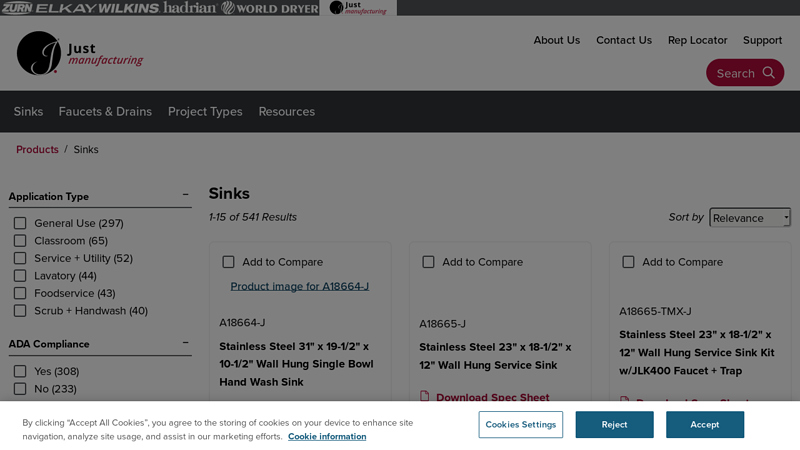The image size is (800, 450).
Task: Open the Sort by Relevance dropdown
Action: pyautogui.click(x=749, y=217)
